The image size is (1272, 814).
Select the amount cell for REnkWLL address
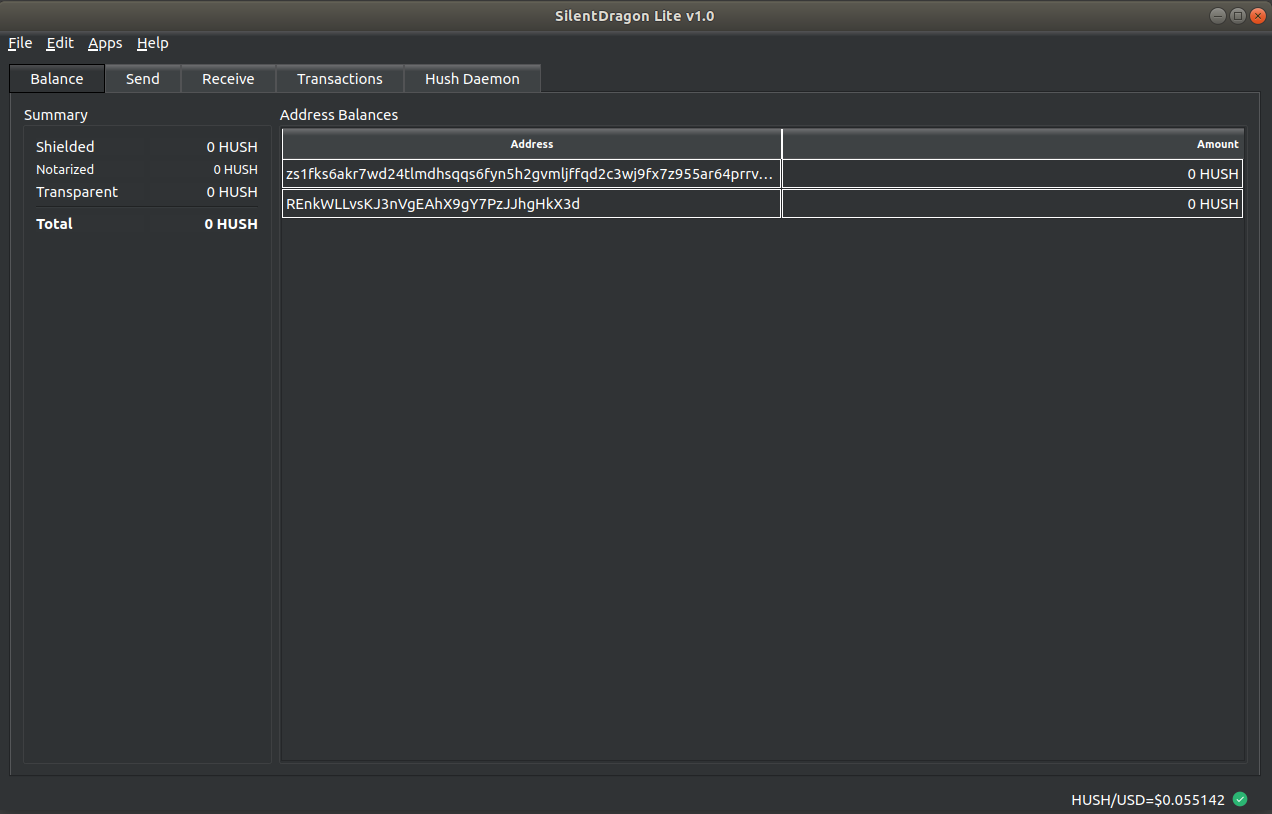(1013, 204)
